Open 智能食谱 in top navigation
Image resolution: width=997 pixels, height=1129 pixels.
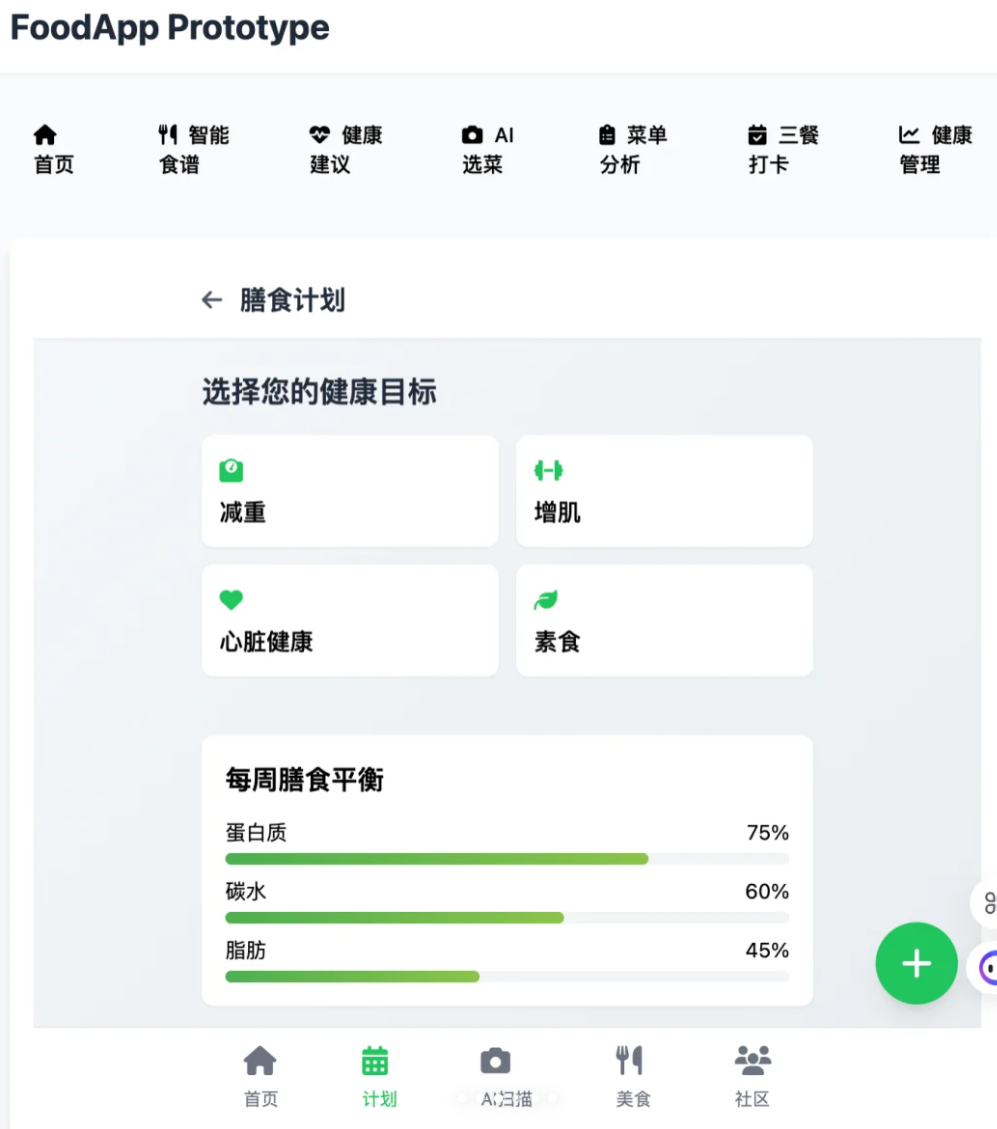(x=193, y=150)
